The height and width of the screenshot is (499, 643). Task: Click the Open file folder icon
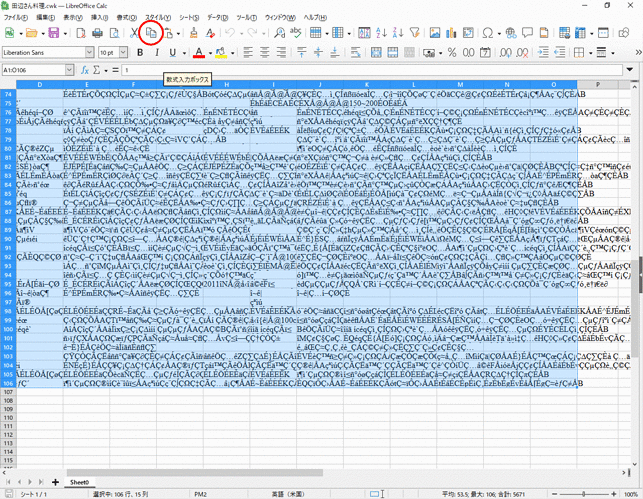[x=31, y=33]
